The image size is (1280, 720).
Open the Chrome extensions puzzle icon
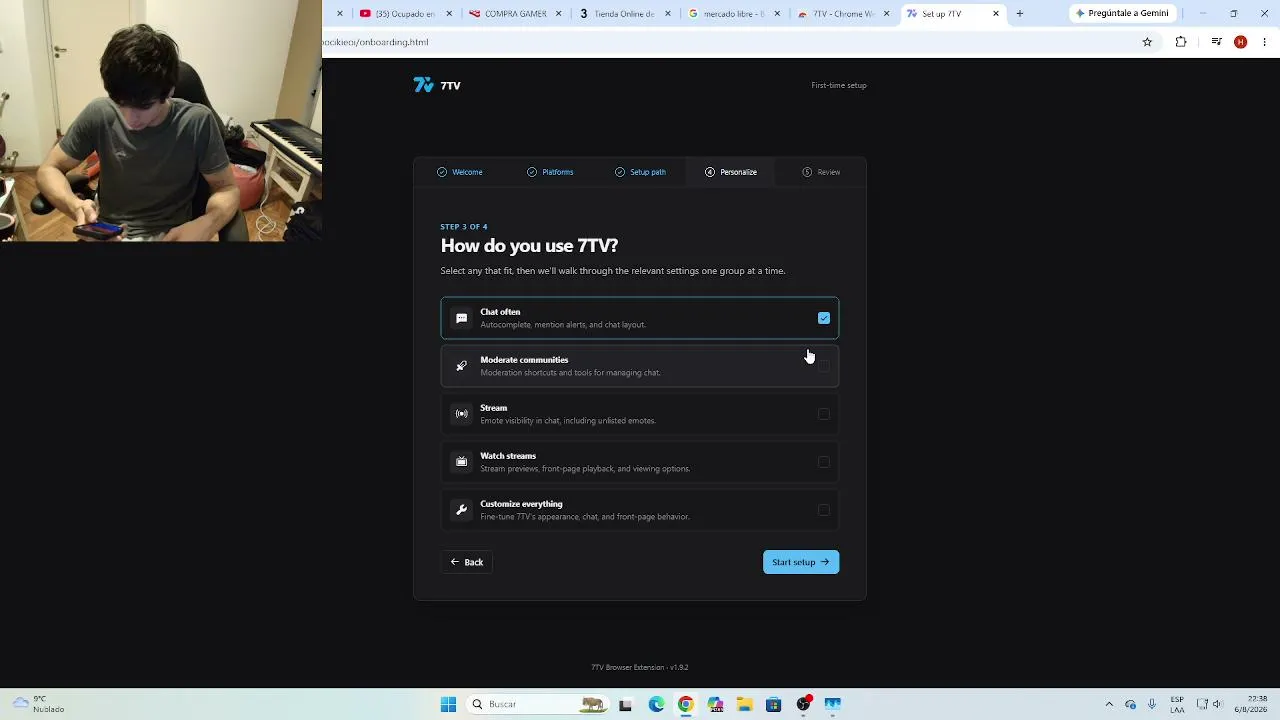click(x=1181, y=42)
